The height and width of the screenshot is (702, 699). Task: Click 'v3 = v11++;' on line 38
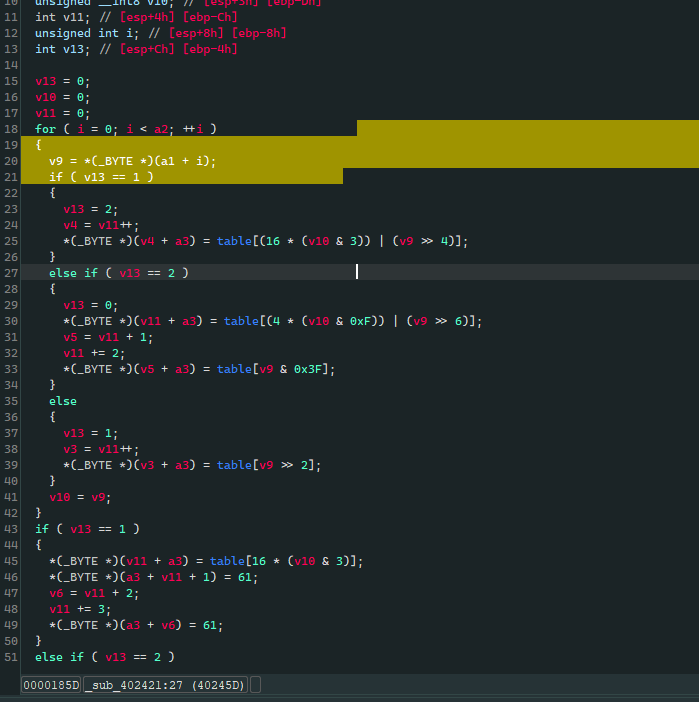coord(101,449)
